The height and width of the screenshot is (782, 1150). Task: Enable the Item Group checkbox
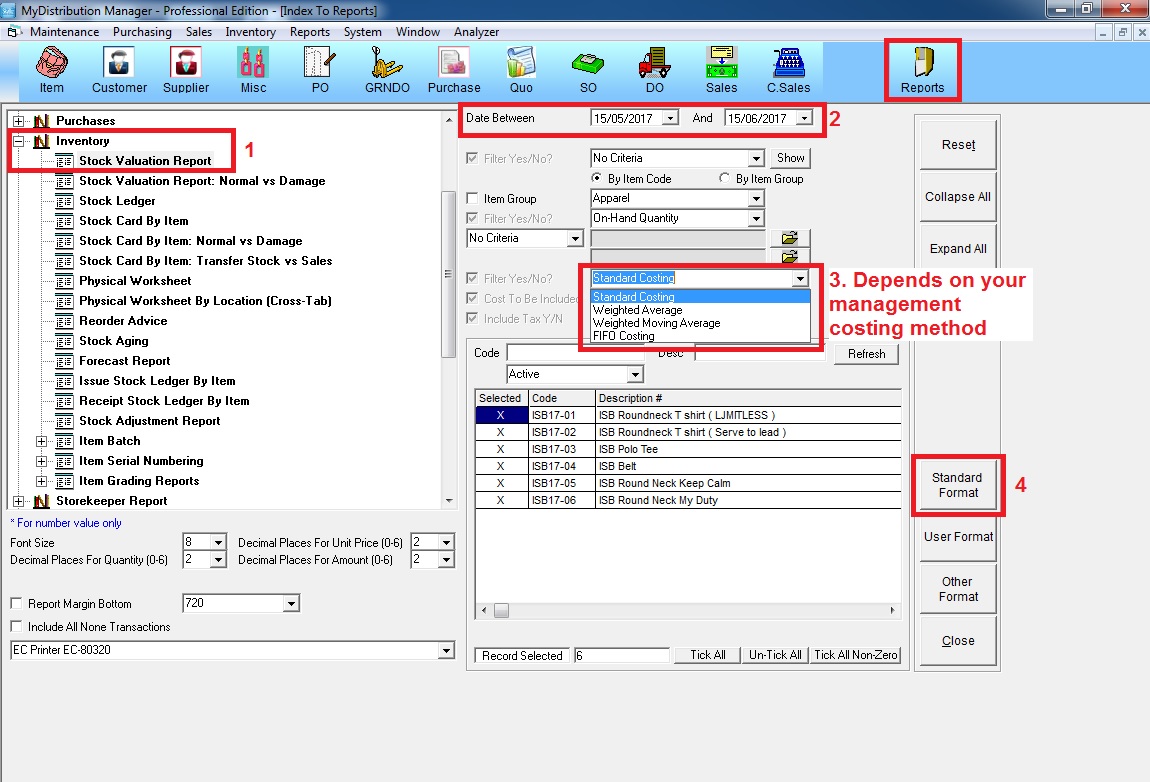pyautogui.click(x=474, y=199)
